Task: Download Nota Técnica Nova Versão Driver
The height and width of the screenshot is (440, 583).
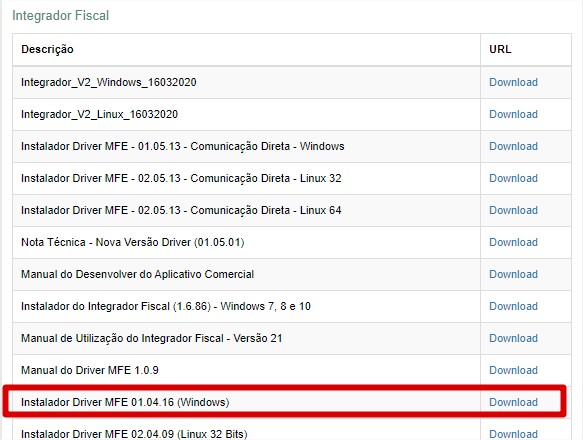Action: coord(513,242)
